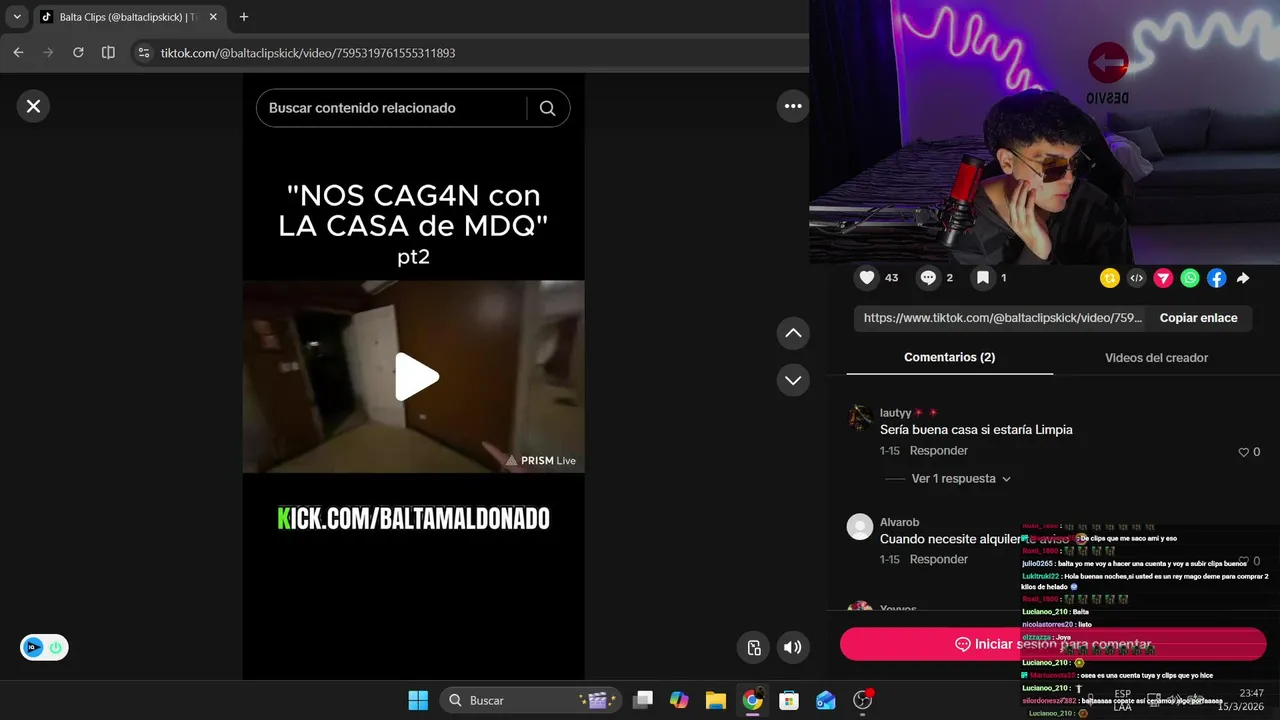
Task: Toggle the blue extension switch at bottom left
Action: (x=45, y=647)
